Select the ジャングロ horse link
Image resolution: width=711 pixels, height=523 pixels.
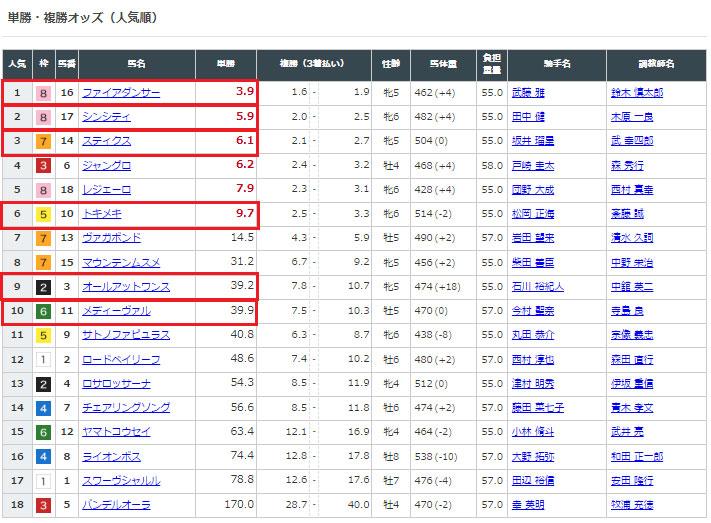click(x=107, y=165)
